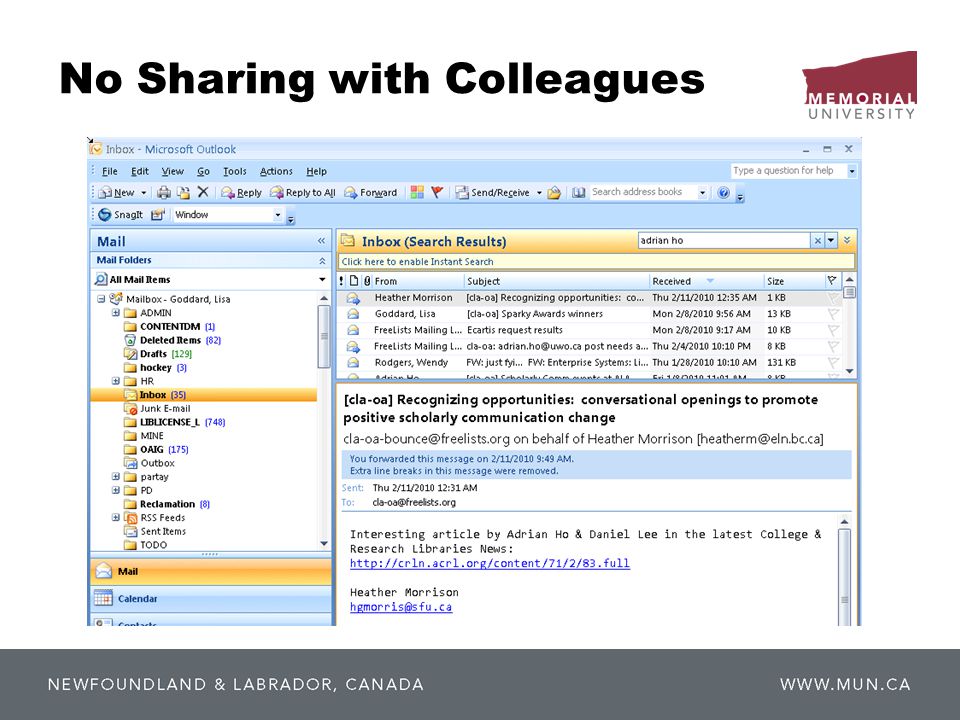This screenshot has height=720, width=960.
Task: Expand the ADMIN folder
Action: tap(116, 313)
